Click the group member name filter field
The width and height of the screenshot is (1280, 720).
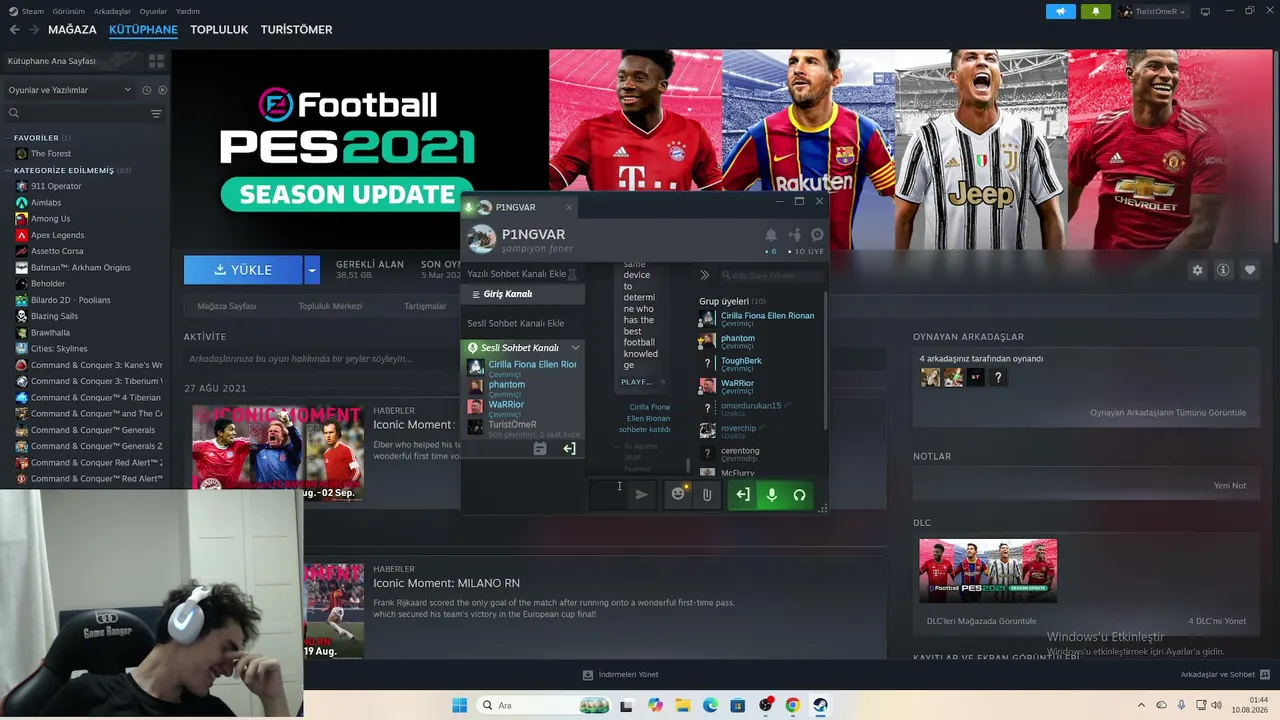pyautogui.click(x=773, y=275)
